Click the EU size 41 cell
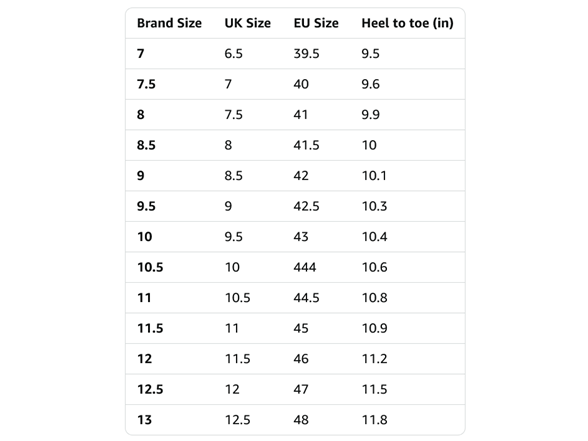This screenshot has width=588, height=441. [x=301, y=115]
